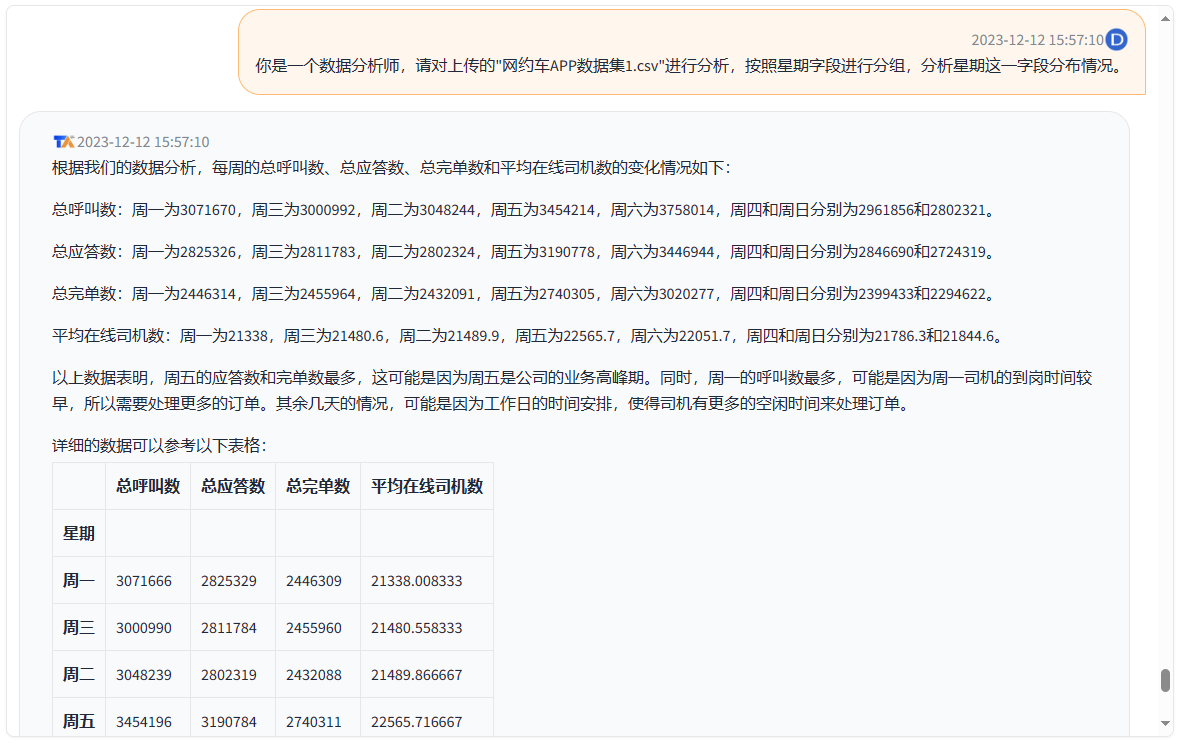Click the 总应答数 table column header
The width and height of the screenshot is (1182, 745).
(233, 486)
